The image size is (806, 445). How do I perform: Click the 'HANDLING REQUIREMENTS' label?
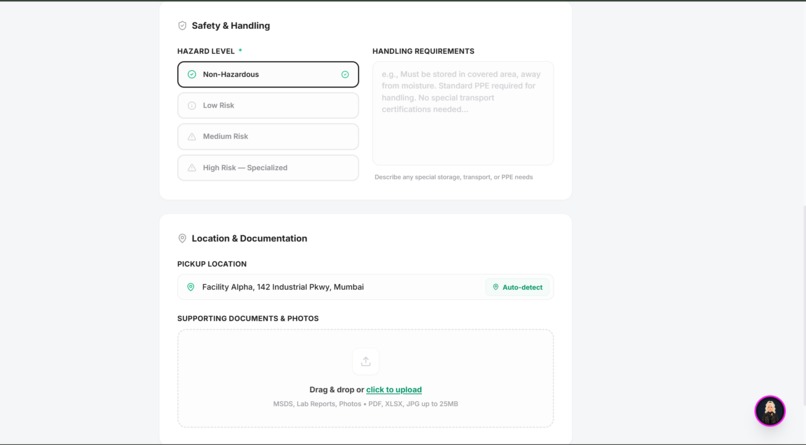[423, 51]
